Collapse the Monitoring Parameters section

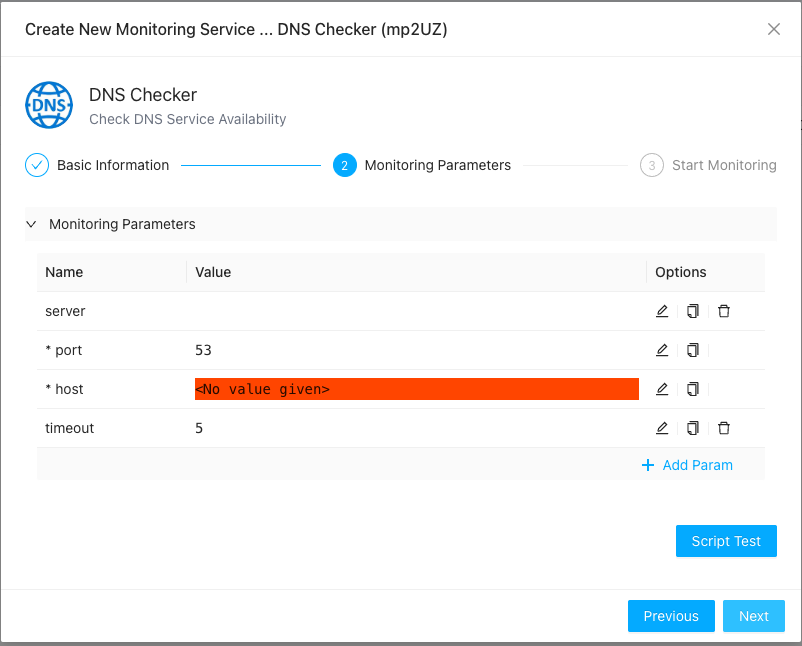tap(31, 224)
